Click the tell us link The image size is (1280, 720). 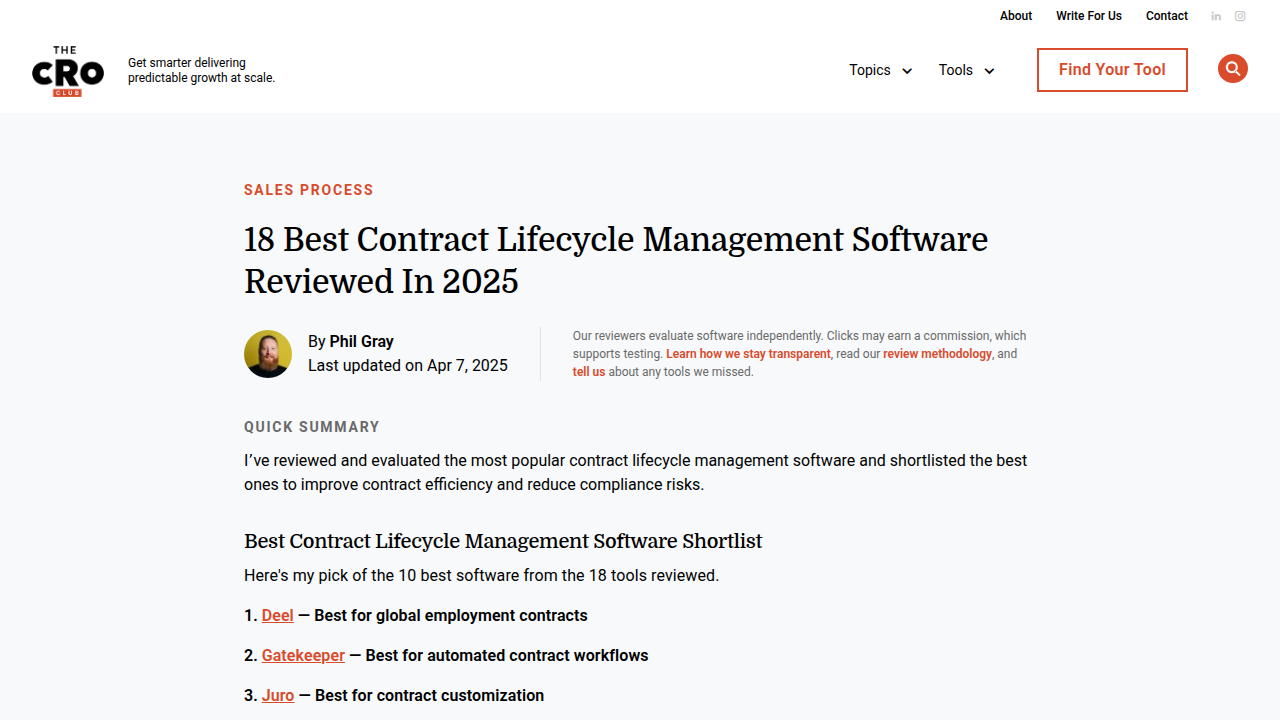(x=589, y=372)
